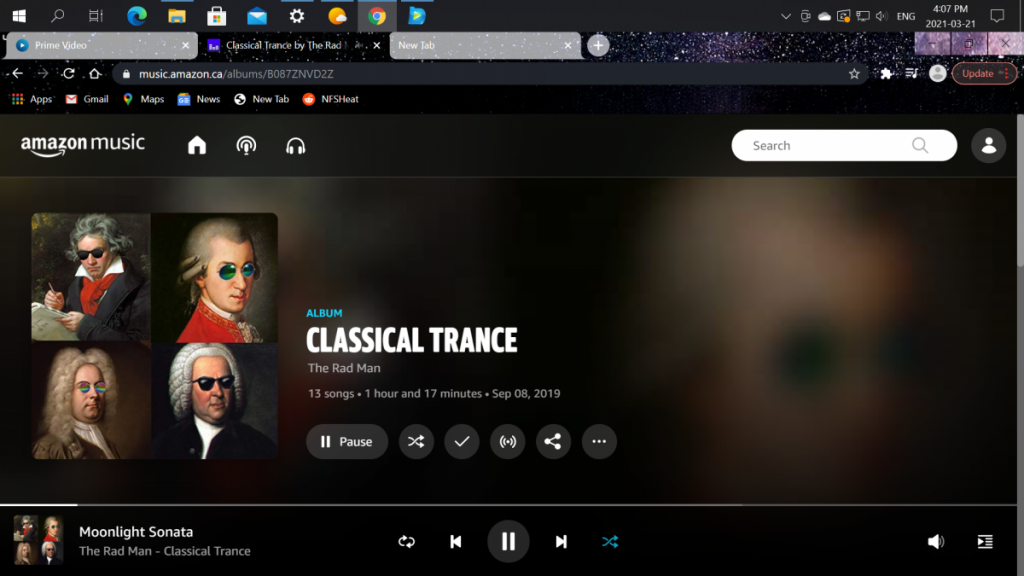The width and height of the screenshot is (1024, 576).
Task: Open The Rad Man artist link
Action: (344, 368)
